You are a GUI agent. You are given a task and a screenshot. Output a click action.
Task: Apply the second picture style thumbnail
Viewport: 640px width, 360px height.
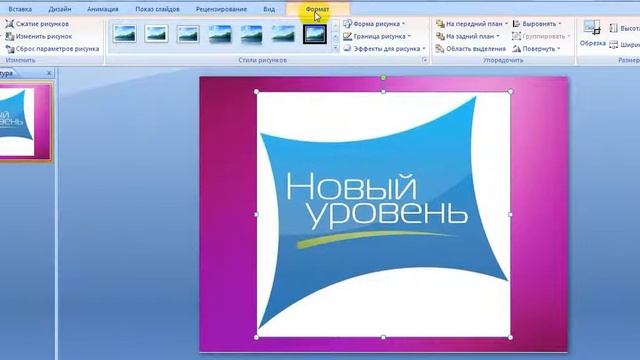pyautogui.click(x=156, y=34)
